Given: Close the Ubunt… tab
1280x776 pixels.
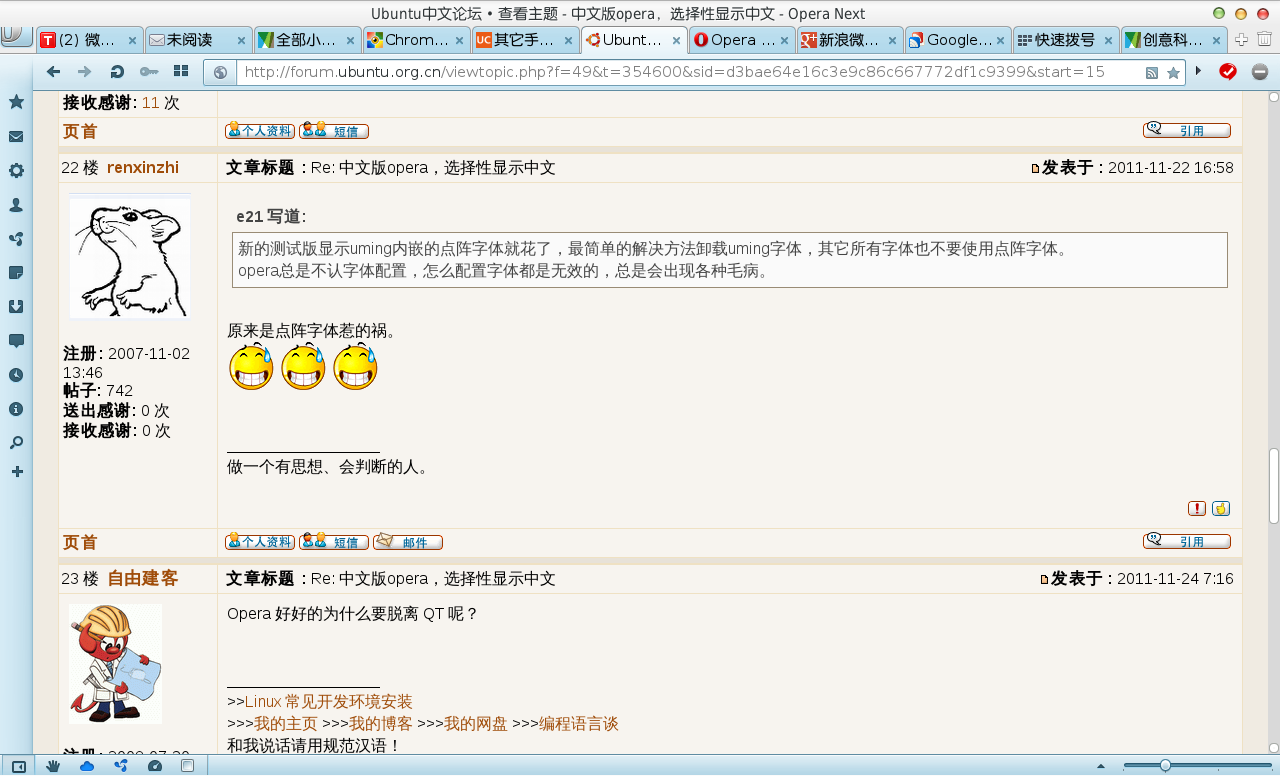Looking at the screenshot, I should 676,41.
